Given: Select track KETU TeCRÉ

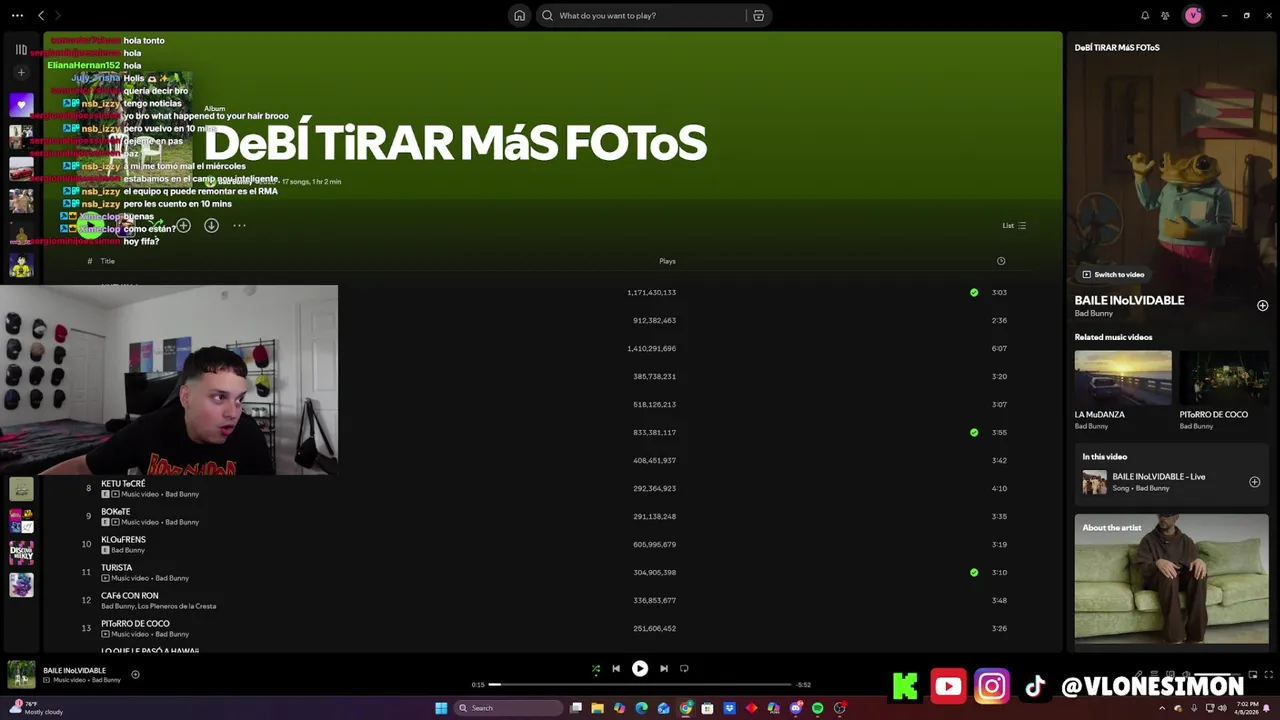Looking at the screenshot, I should pos(123,484).
